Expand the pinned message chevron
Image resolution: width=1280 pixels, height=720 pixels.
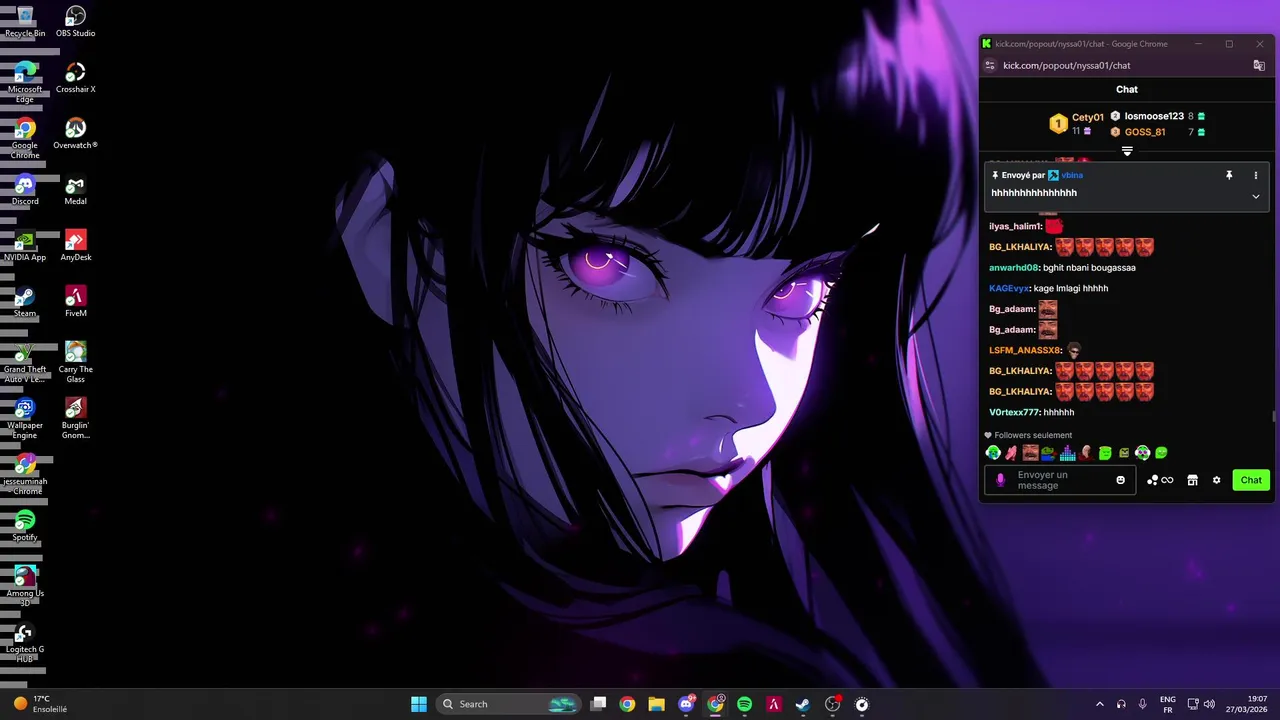(x=1256, y=196)
